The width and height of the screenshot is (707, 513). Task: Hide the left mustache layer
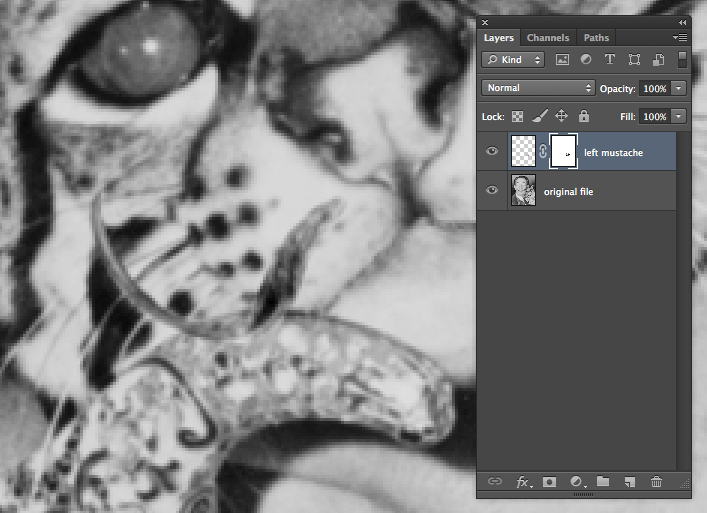pos(492,152)
